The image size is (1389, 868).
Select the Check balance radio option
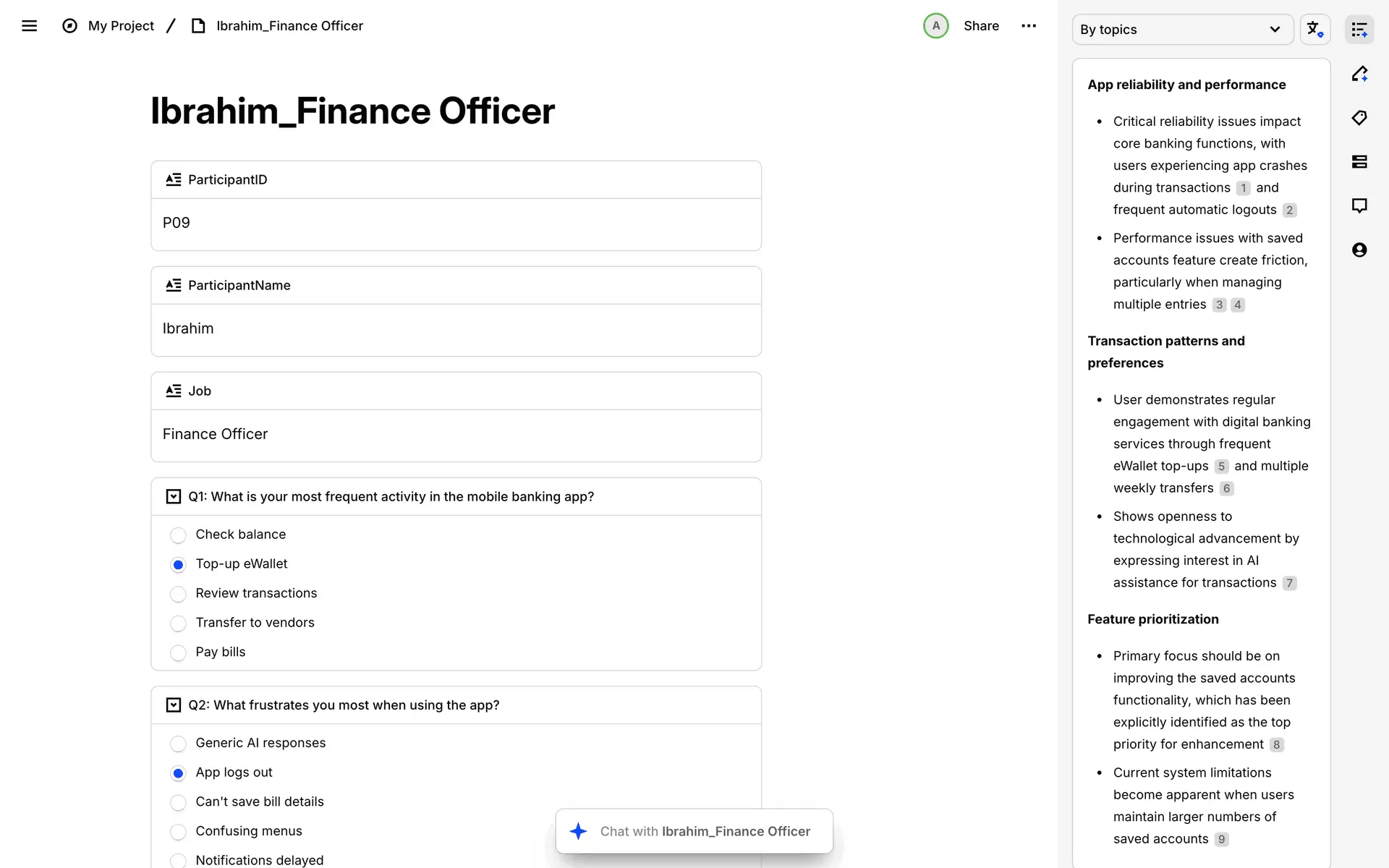(178, 535)
